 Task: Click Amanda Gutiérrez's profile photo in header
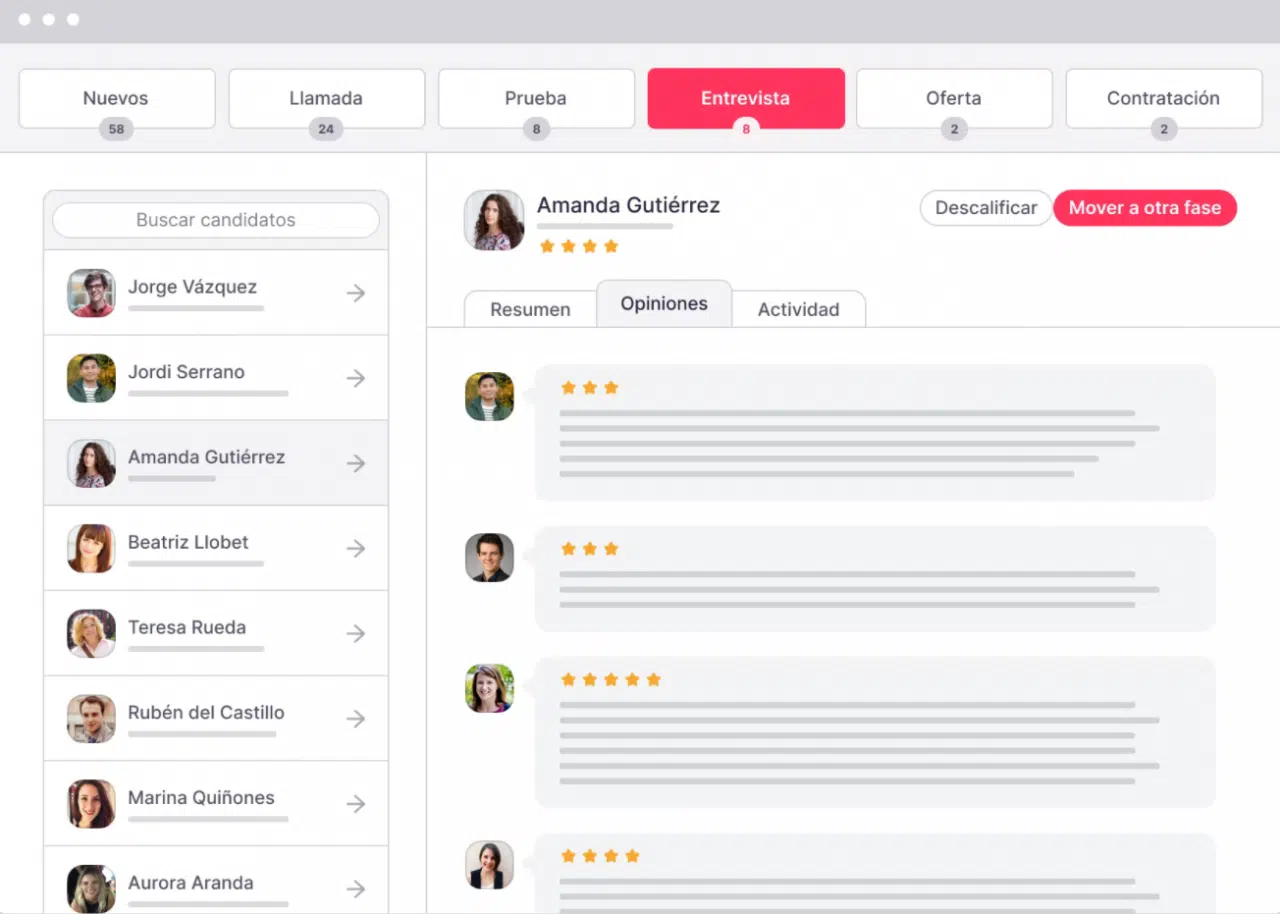click(x=494, y=220)
